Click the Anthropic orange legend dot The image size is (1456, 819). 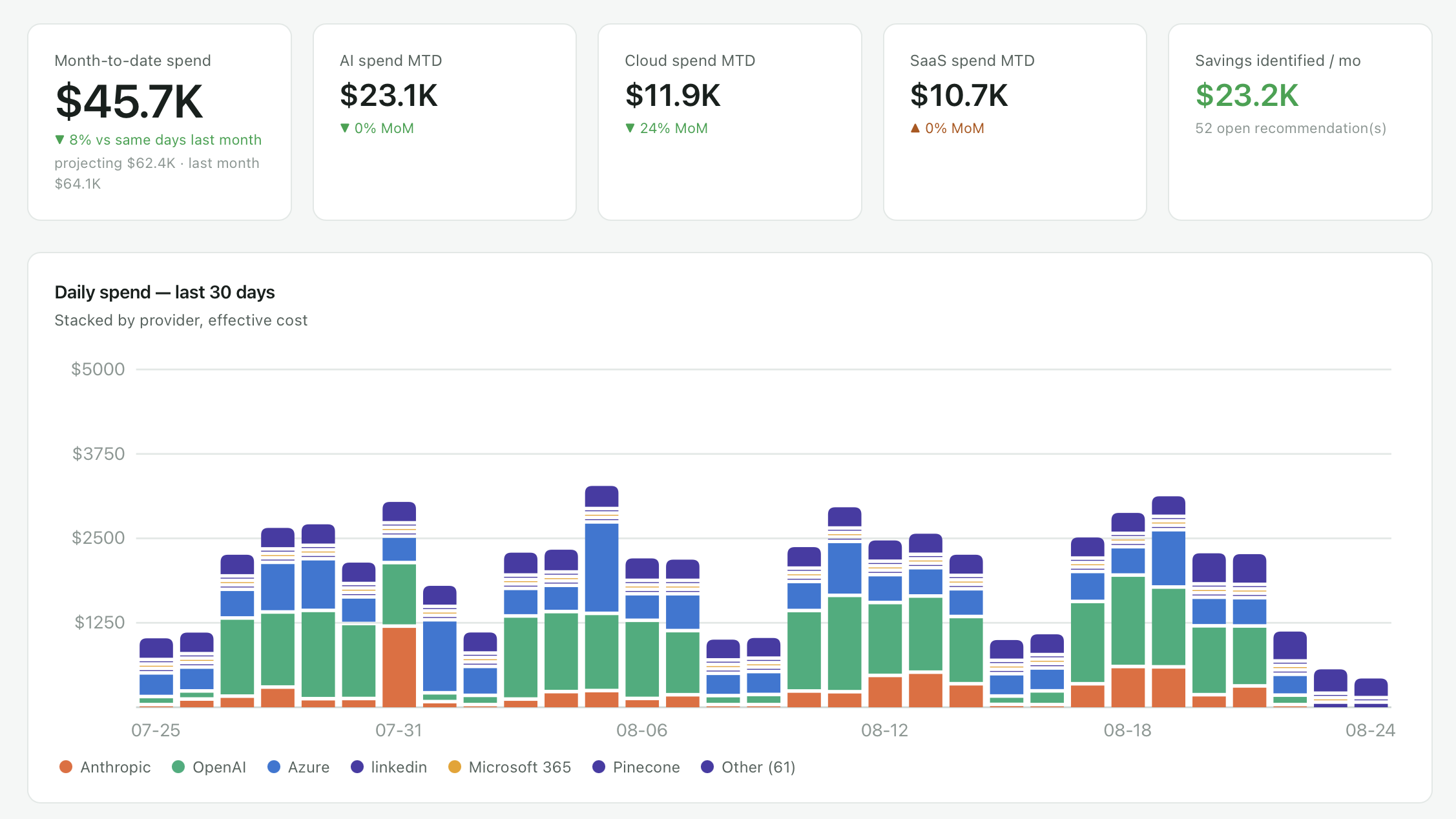[65, 767]
